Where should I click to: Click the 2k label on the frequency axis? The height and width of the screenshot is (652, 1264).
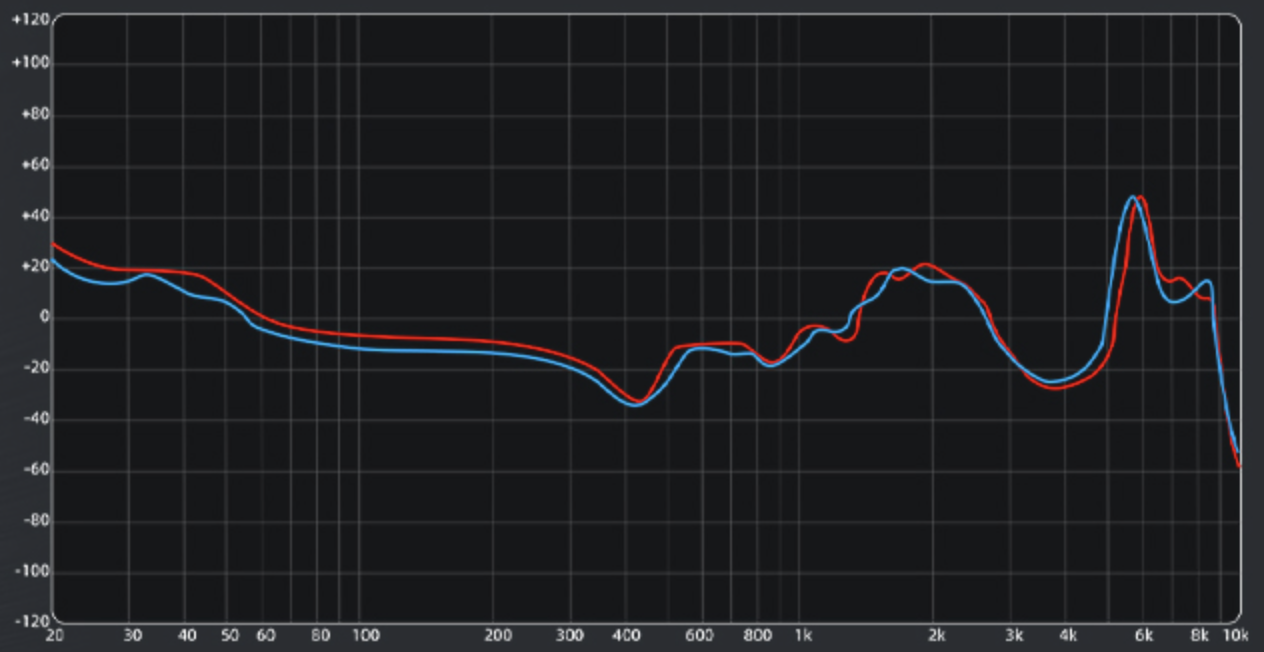point(937,635)
